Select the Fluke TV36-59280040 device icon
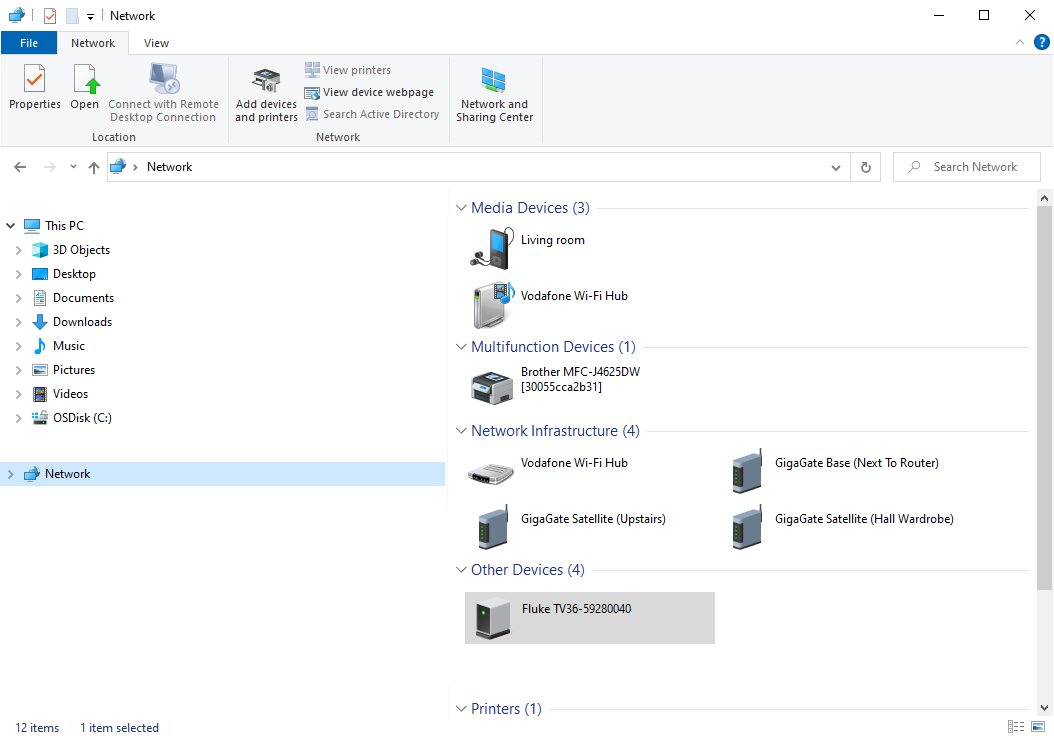This screenshot has height=740, width=1054. click(x=493, y=617)
